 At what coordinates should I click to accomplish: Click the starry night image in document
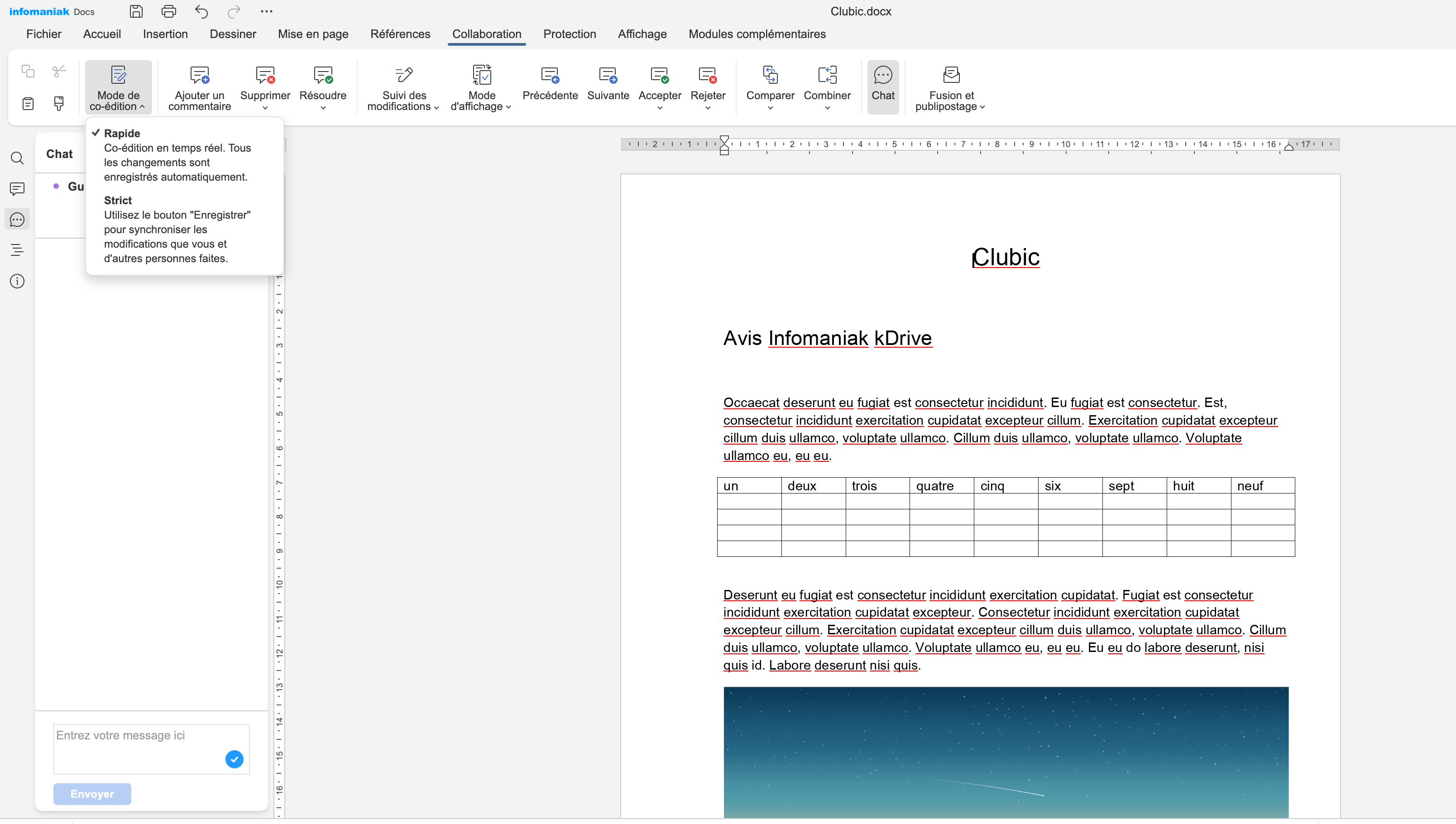click(1006, 752)
